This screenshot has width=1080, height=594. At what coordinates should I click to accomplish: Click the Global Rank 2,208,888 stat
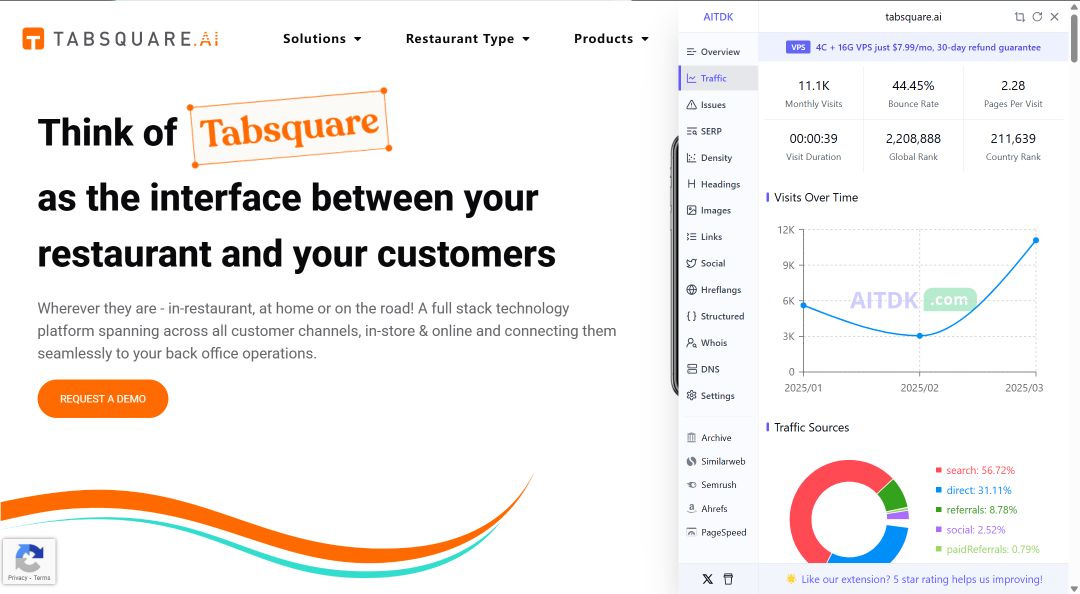click(913, 147)
